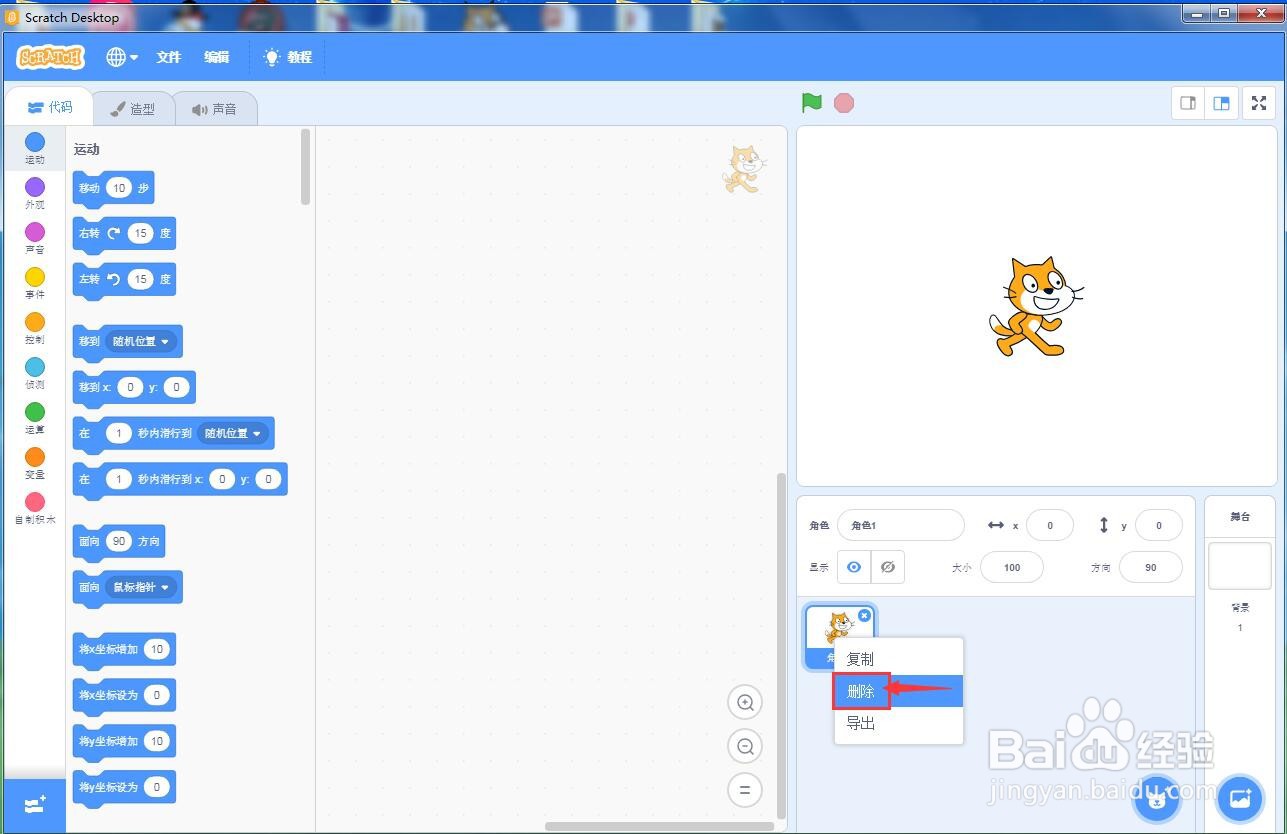Select the 侦测 (Sensing) cyan category

click(x=35, y=373)
